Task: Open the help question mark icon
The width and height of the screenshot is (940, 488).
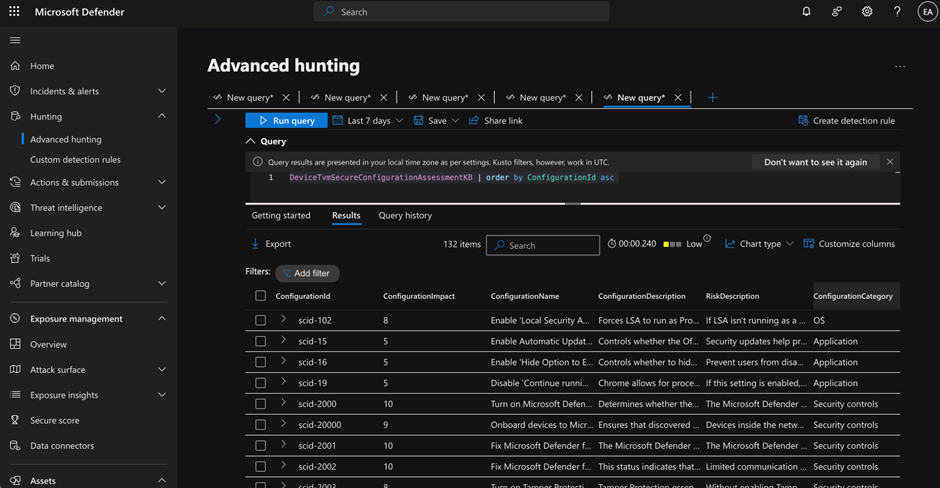Action: pyautogui.click(x=897, y=11)
